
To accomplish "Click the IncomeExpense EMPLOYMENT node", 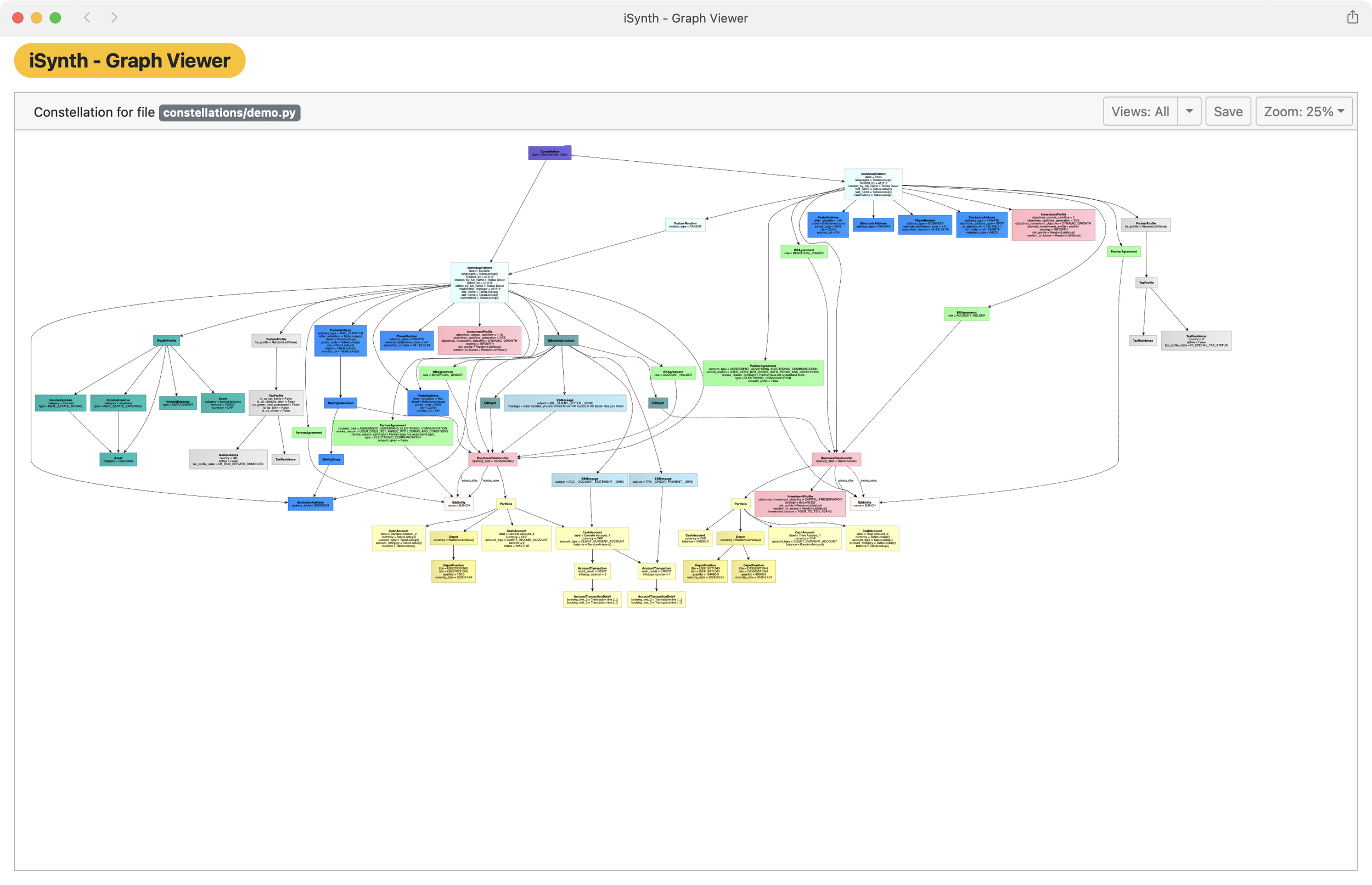I will tap(178, 403).
